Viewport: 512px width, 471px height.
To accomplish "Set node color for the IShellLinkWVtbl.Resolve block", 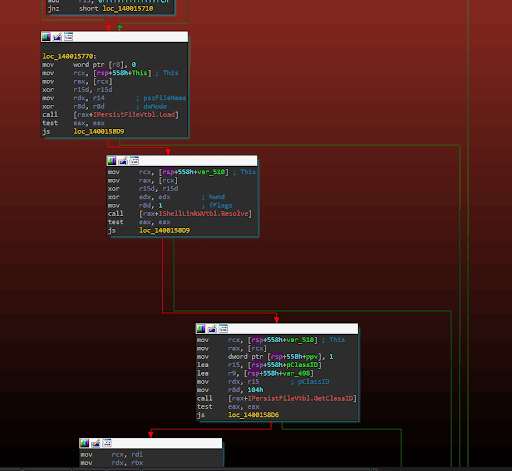I will pyautogui.click(x=112, y=161).
